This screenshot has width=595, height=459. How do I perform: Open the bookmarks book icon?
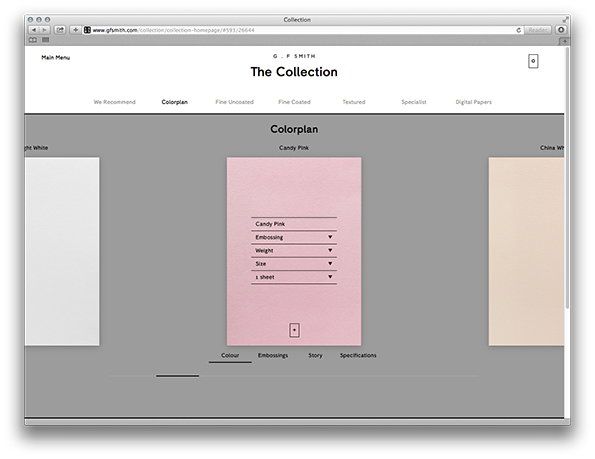click(x=33, y=40)
